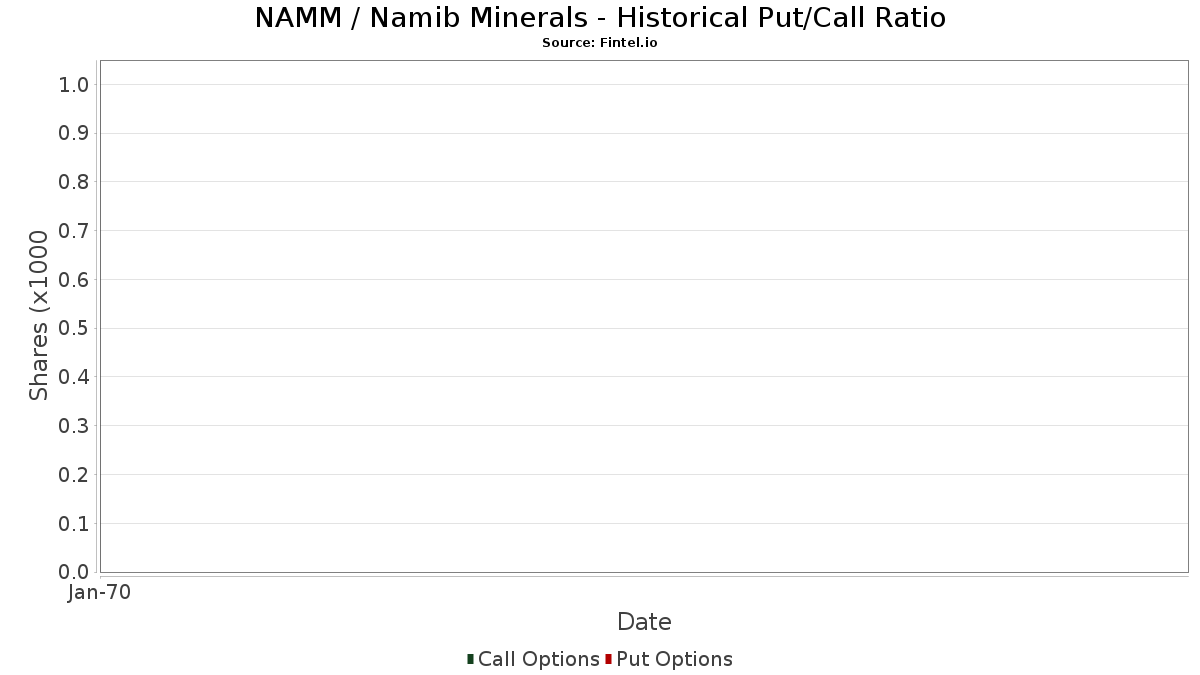The height and width of the screenshot is (675, 1200).
Task: Toggle the Call Options legend label
Action: click(538, 659)
